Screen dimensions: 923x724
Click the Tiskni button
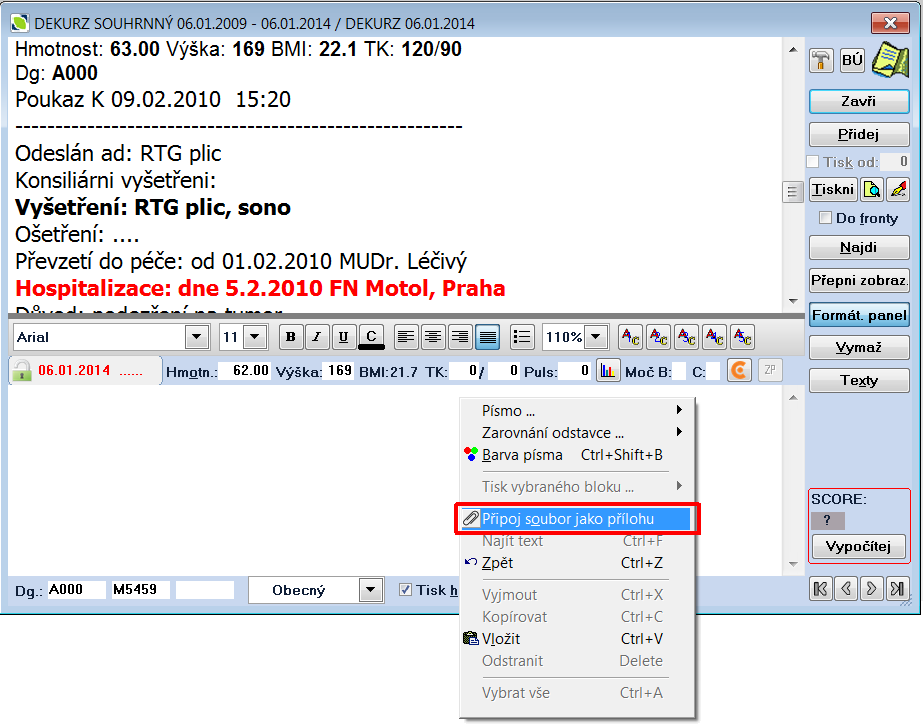832,190
